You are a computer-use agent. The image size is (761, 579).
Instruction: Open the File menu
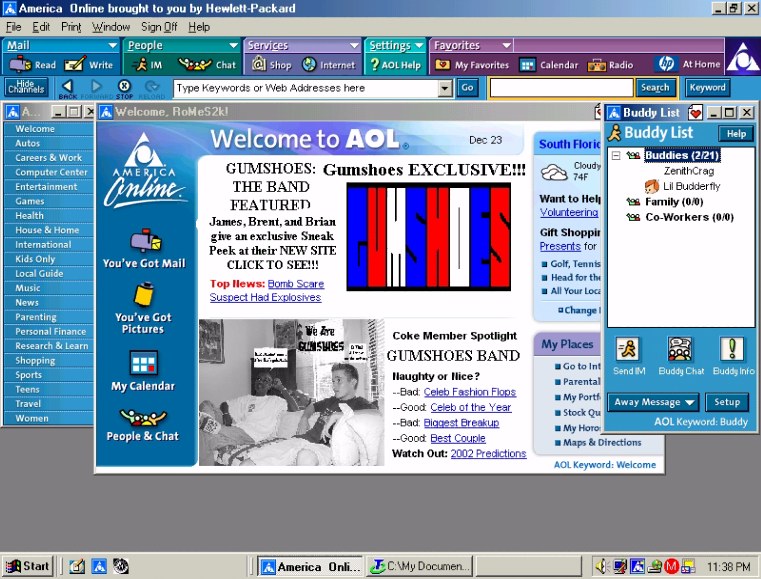13,27
